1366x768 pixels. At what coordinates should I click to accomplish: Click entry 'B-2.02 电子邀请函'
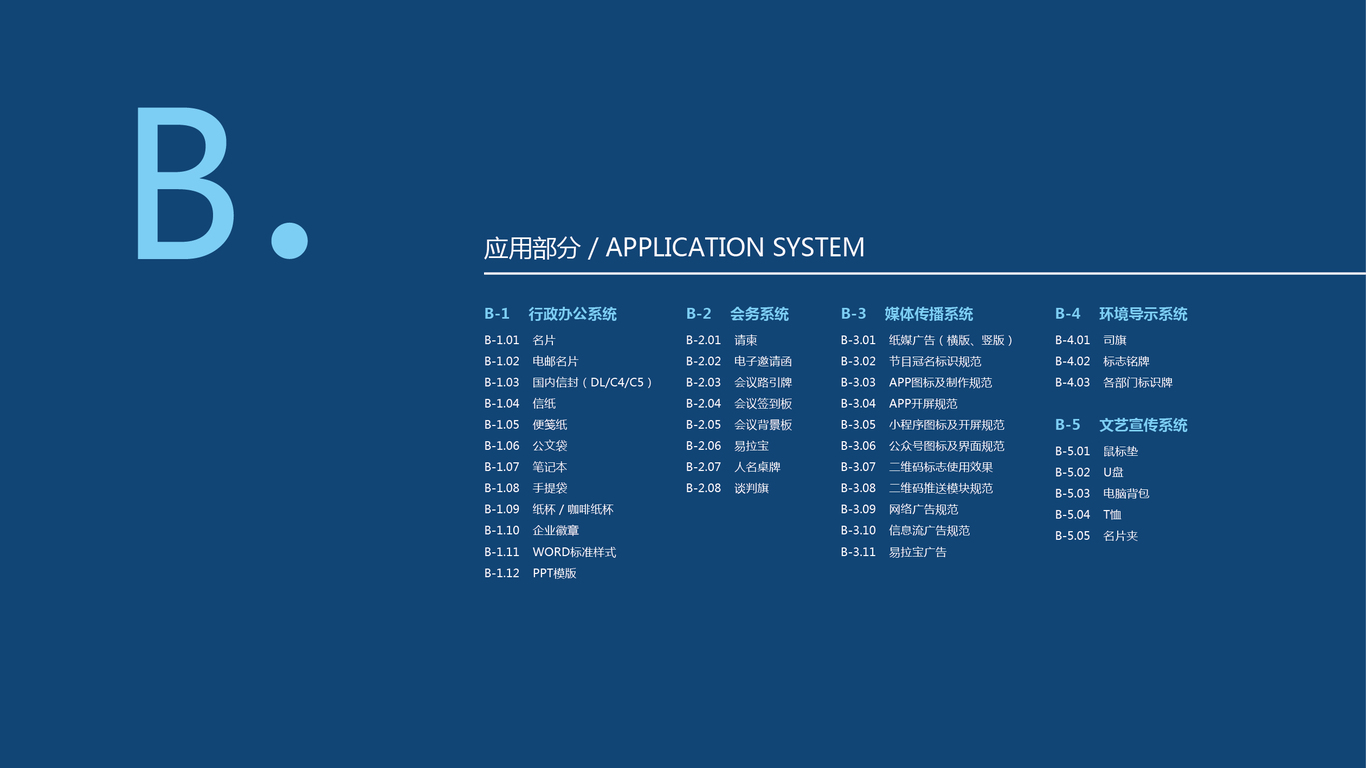(739, 361)
